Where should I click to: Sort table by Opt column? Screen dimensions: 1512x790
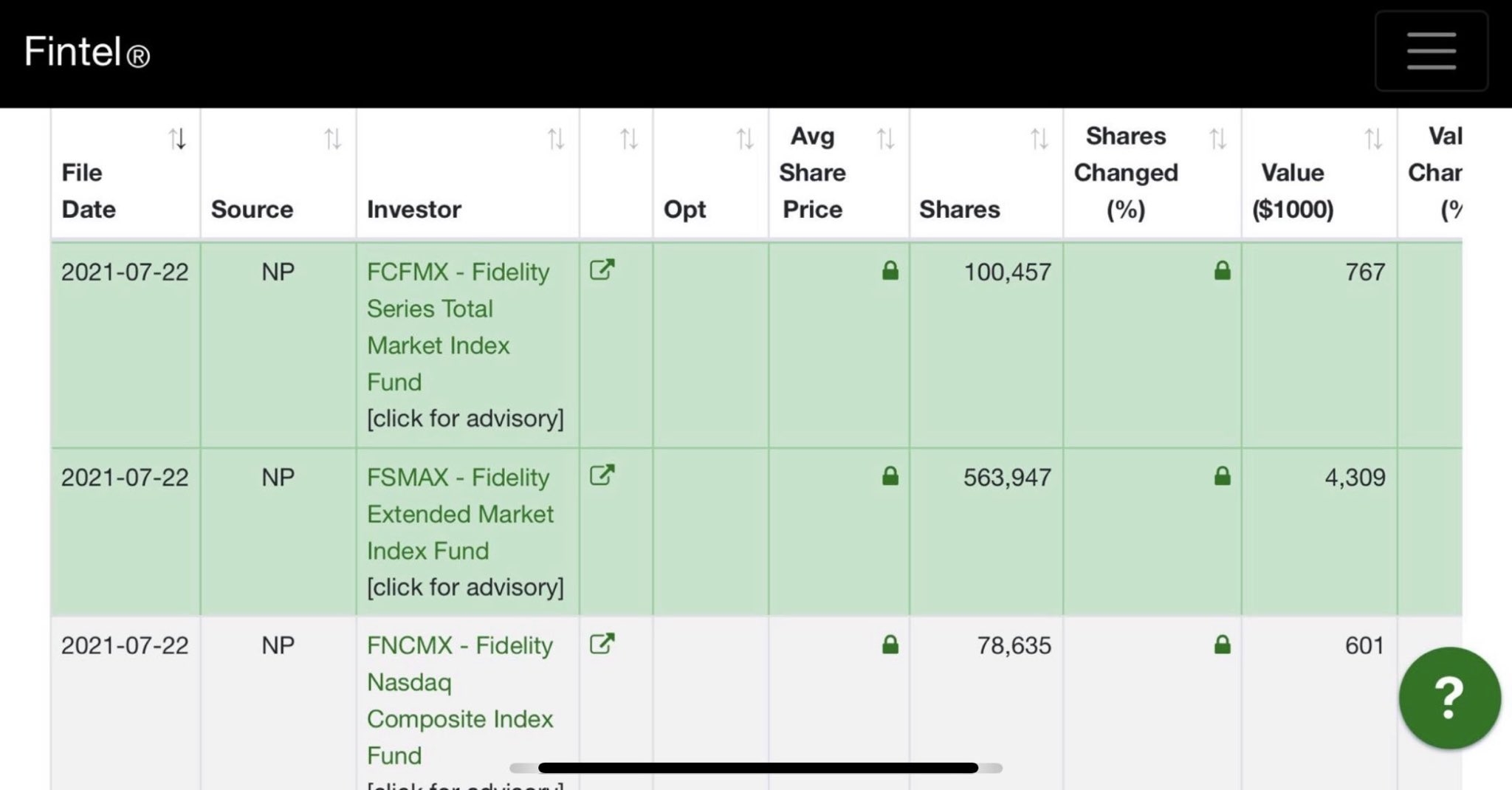click(x=745, y=139)
